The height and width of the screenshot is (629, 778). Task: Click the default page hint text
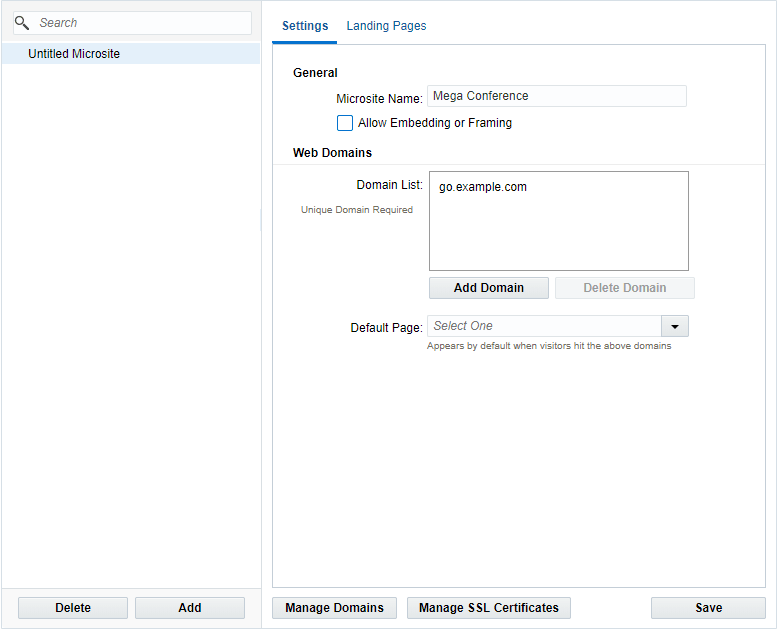(x=549, y=346)
